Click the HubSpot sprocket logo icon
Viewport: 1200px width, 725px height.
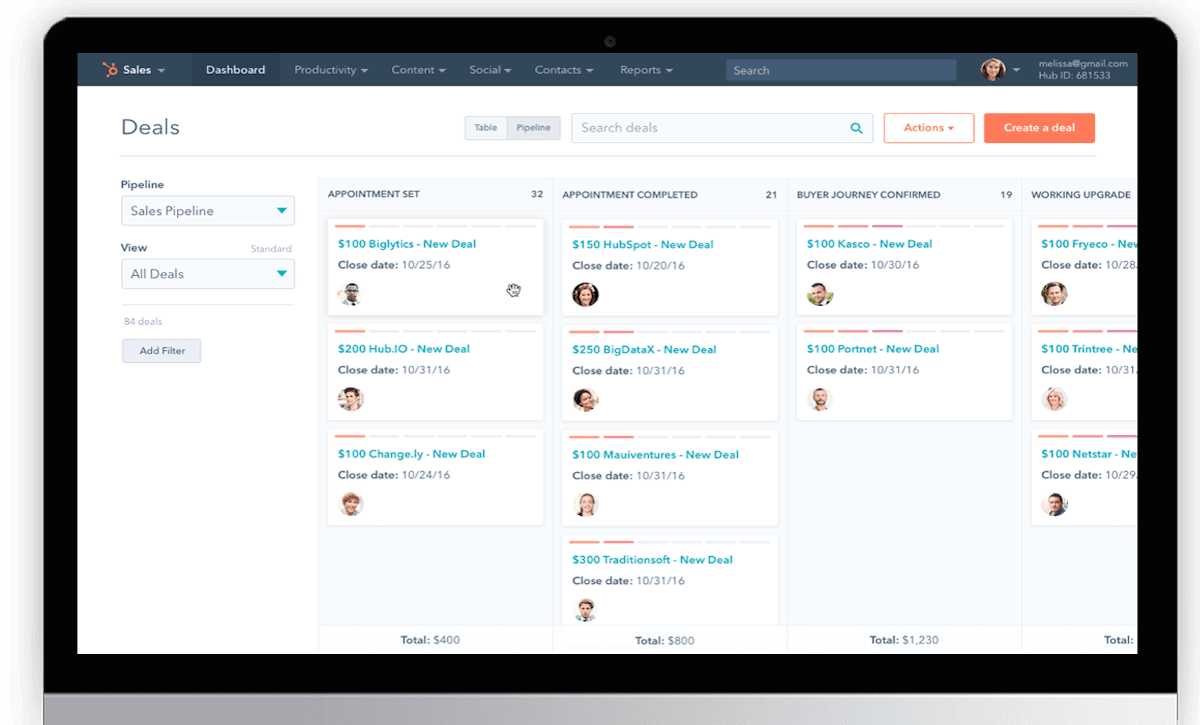click(109, 70)
